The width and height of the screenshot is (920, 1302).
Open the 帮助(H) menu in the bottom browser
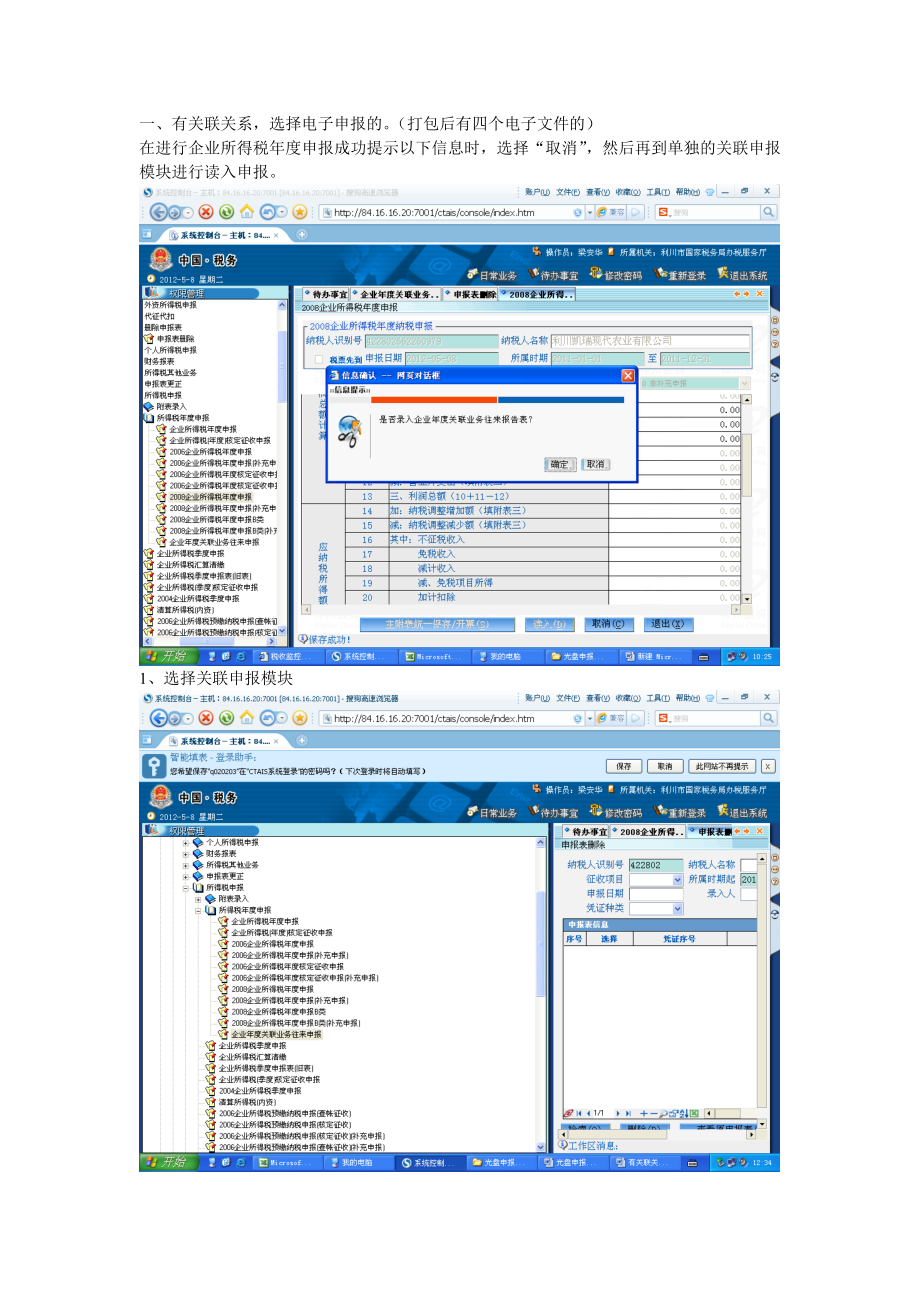(688, 697)
